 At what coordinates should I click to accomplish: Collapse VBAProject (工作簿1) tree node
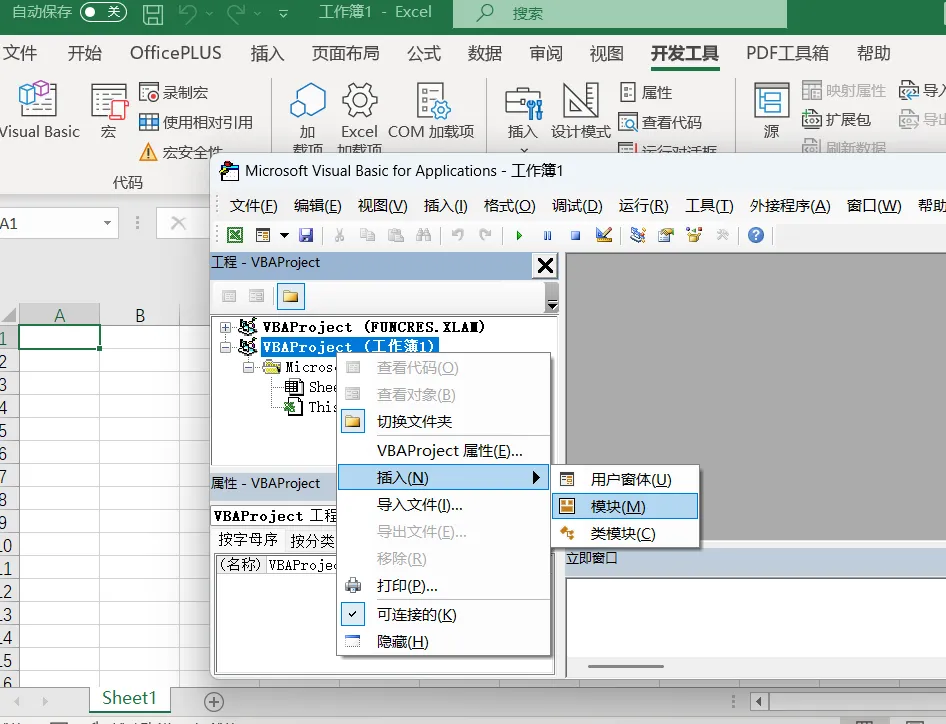226,347
